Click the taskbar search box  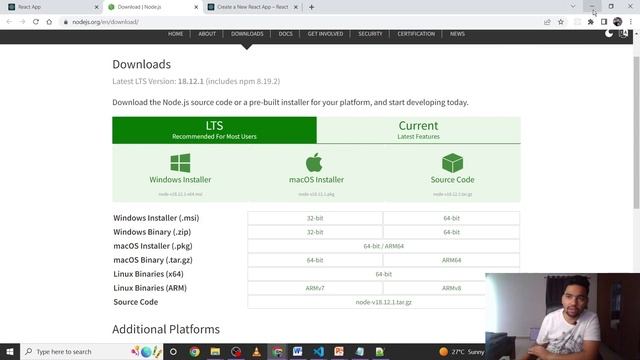pyautogui.click(x=91, y=351)
